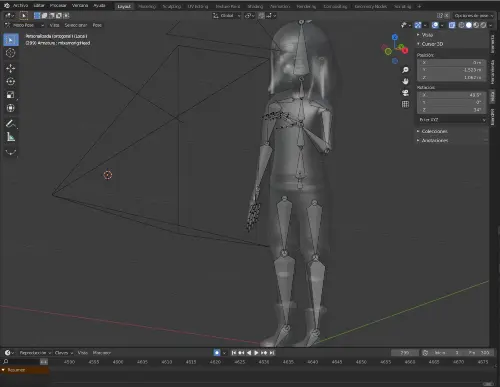Open the Claves keying dropdown
The image size is (500, 387).
[x=64, y=353]
